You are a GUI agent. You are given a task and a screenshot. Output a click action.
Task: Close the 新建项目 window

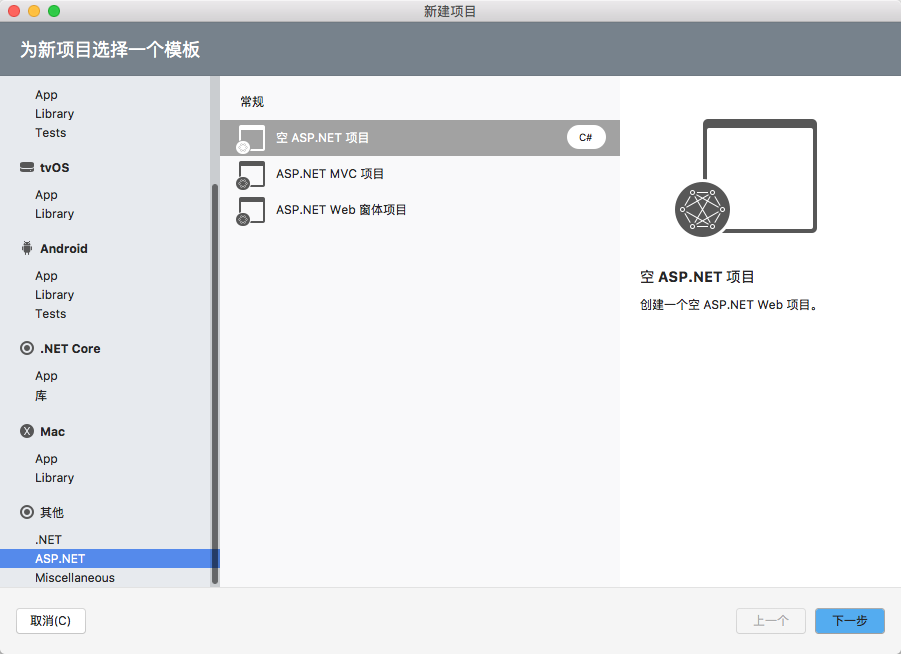tap(14, 11)
